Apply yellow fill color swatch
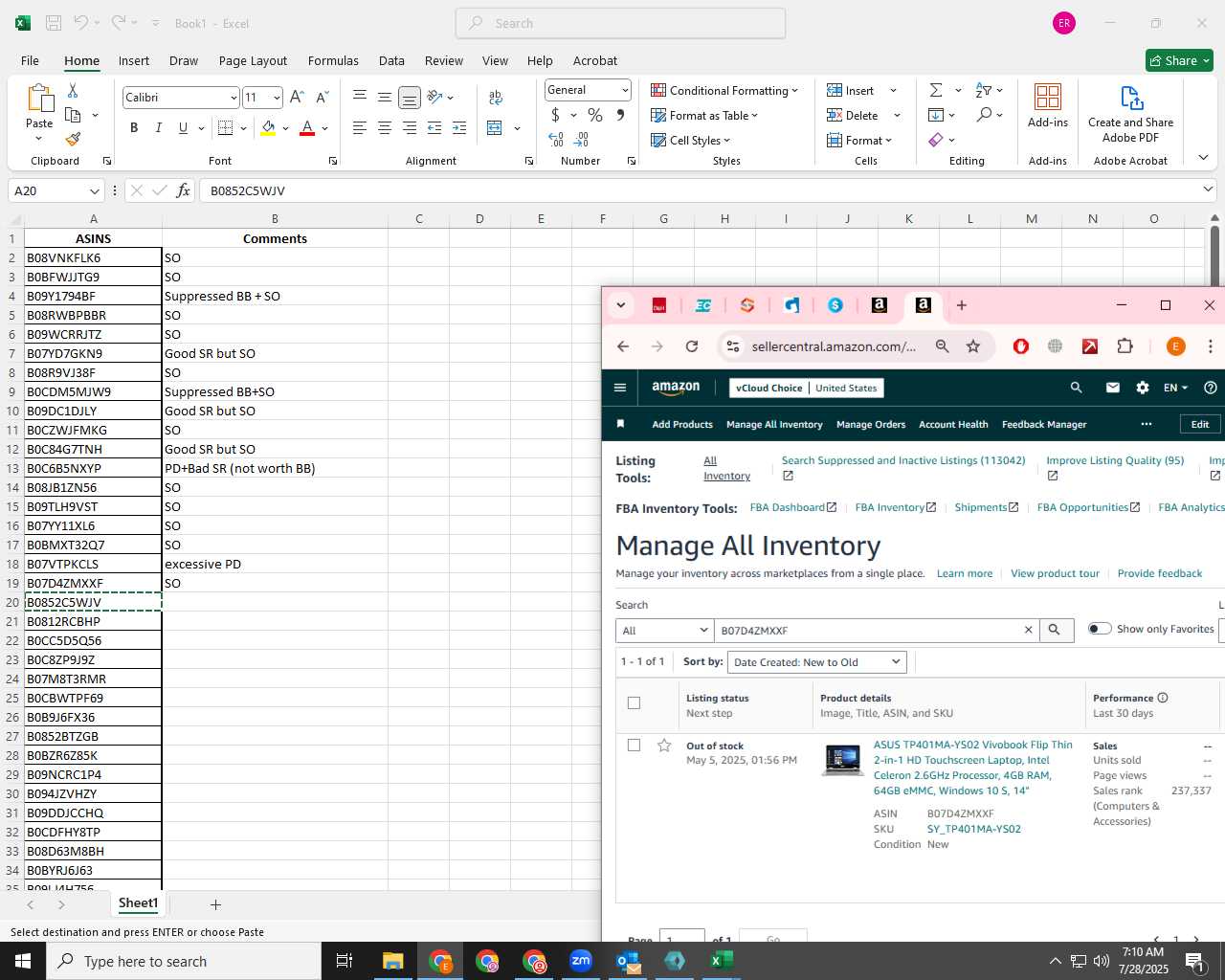The height and width of the screenshot is (980, 1225). (268, 127)
